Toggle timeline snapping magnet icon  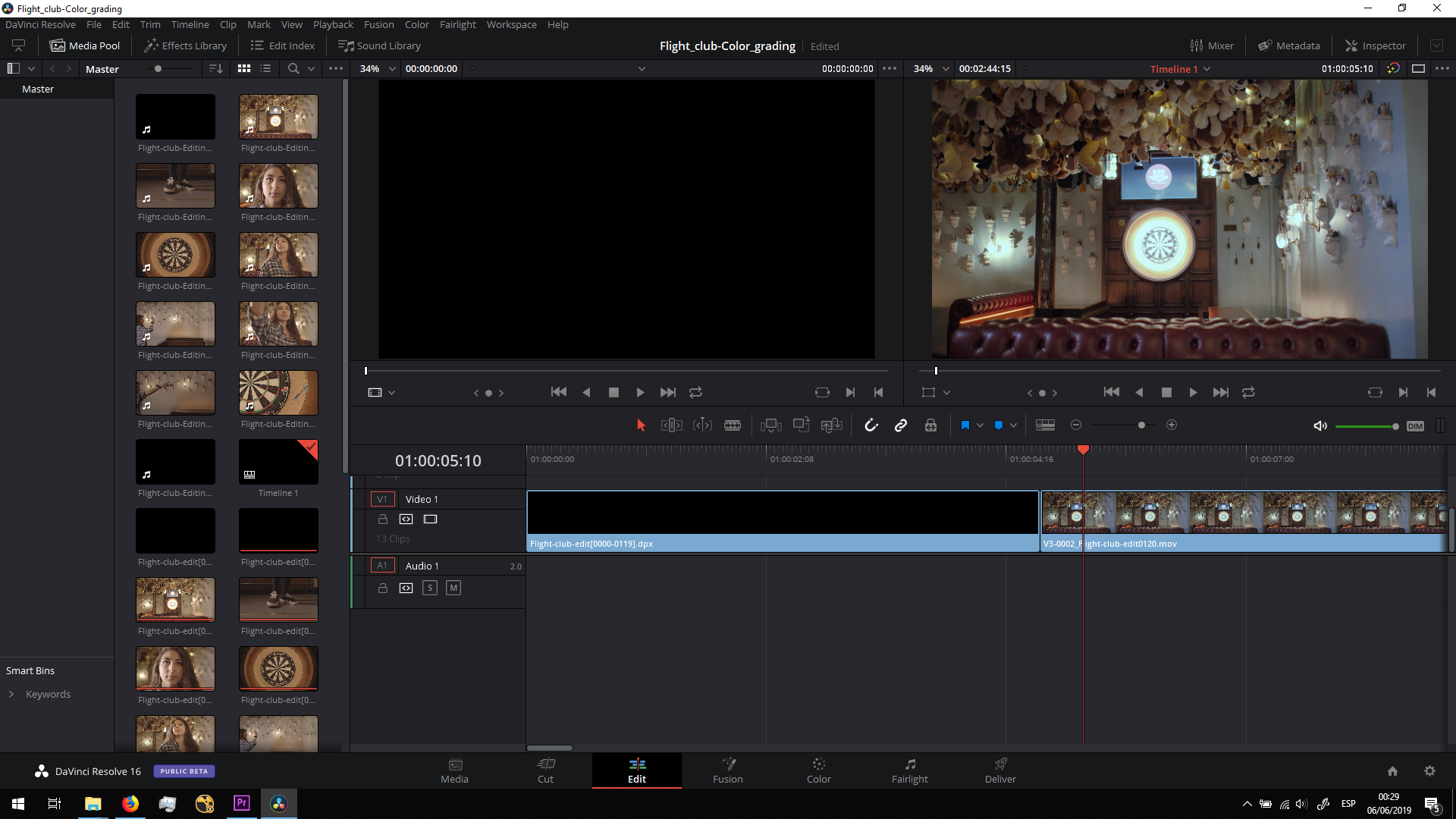[x=871, y=425]
